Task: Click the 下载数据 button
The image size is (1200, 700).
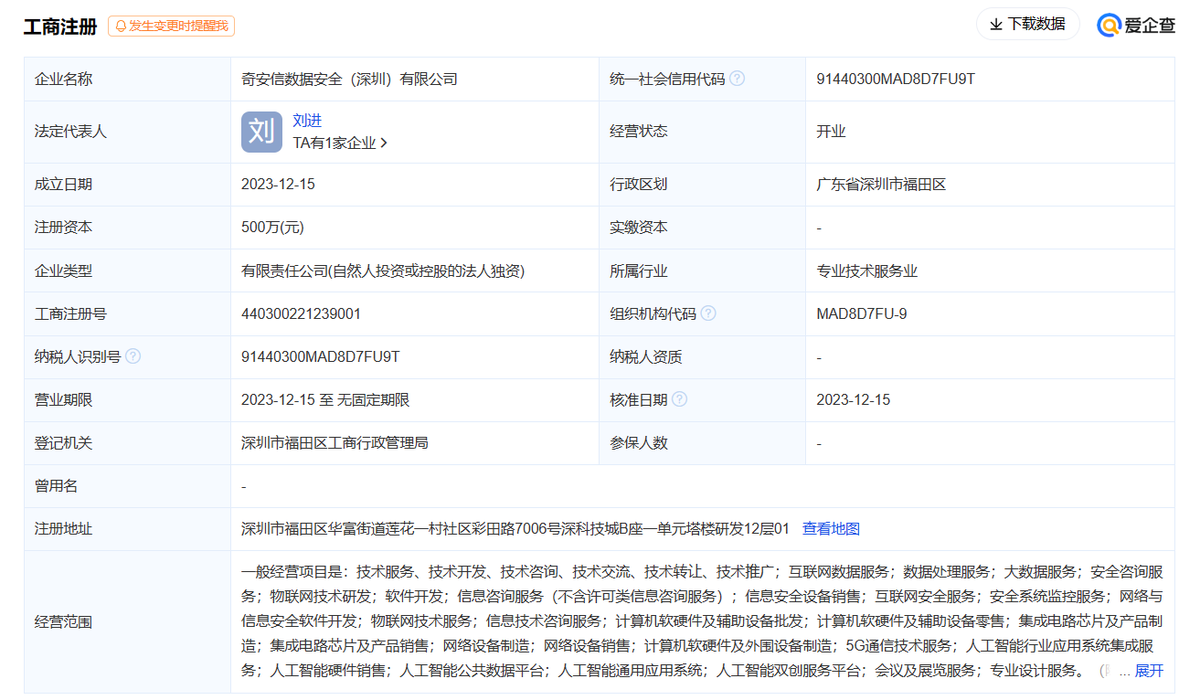Action: [x=1028, y=23]
